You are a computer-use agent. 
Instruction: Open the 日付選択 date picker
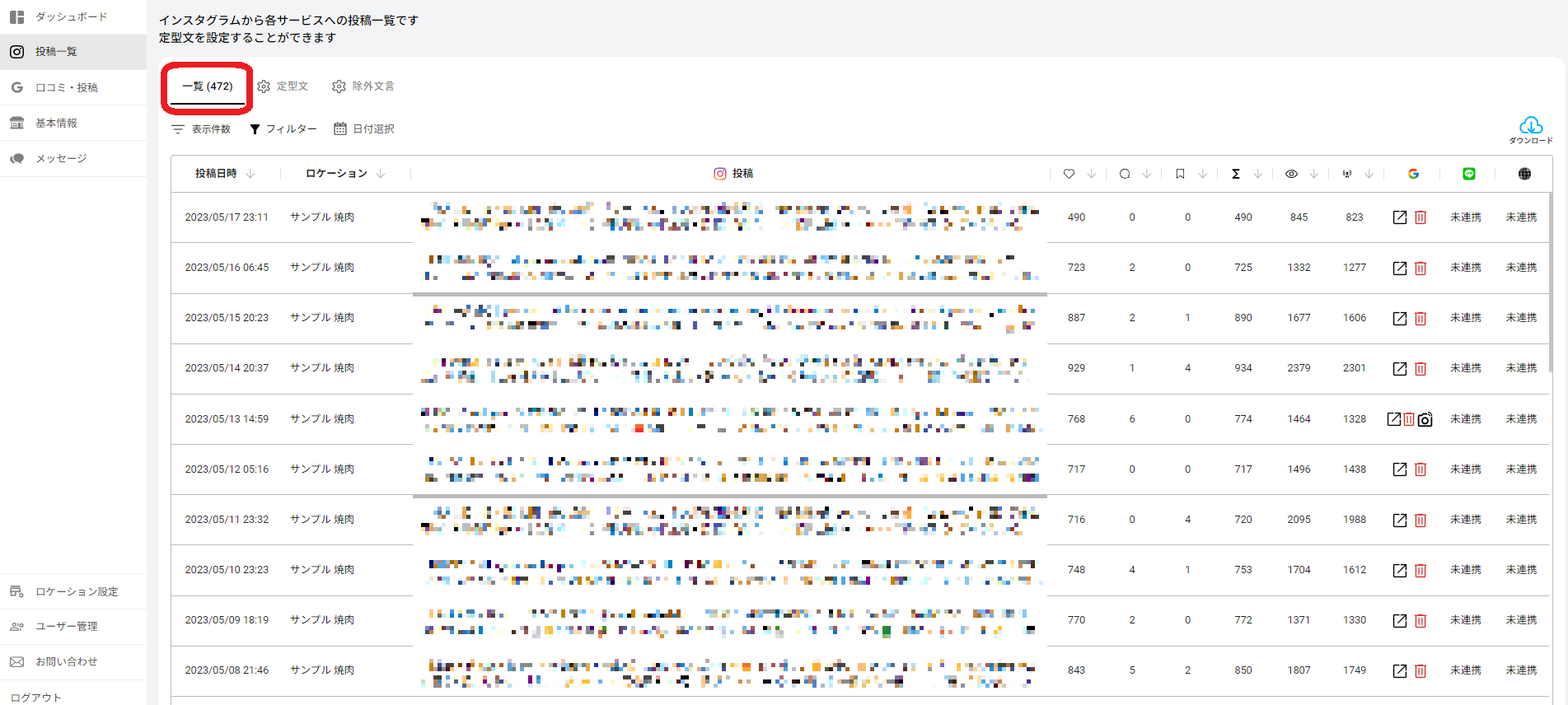pyautogui.click(x=364, y=129)
